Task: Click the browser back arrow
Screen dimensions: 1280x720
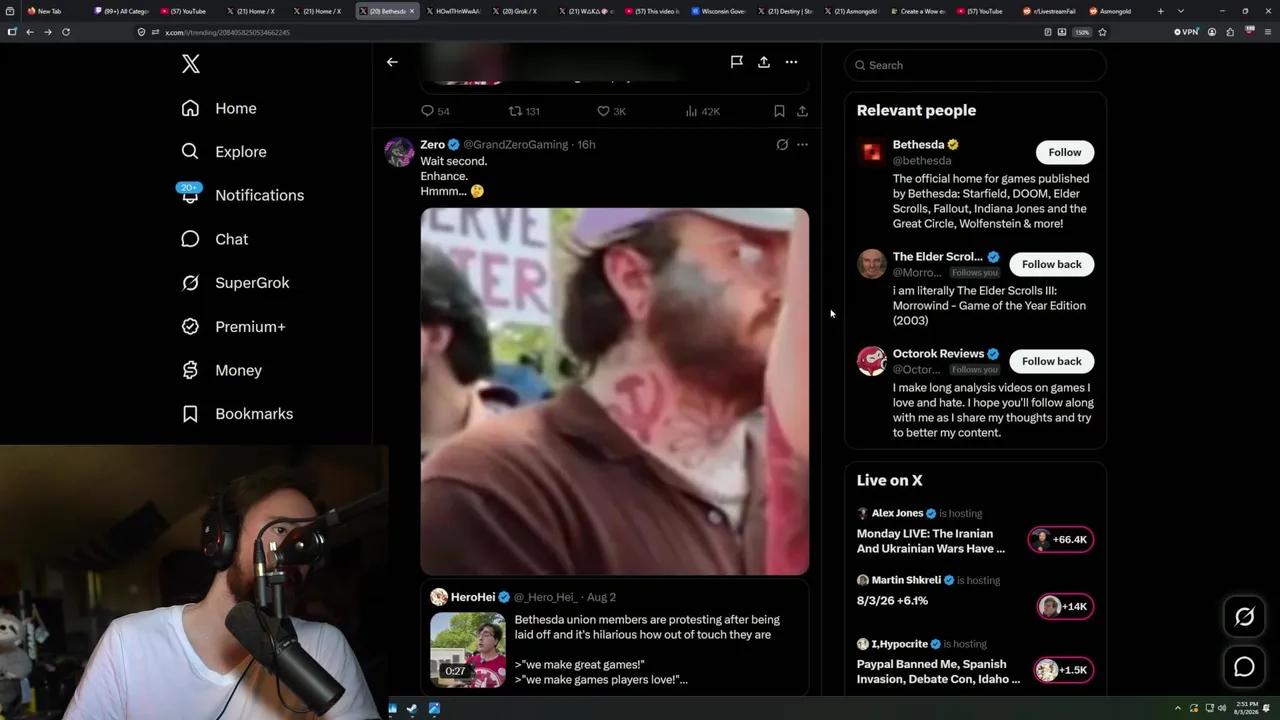Action: 30,32
